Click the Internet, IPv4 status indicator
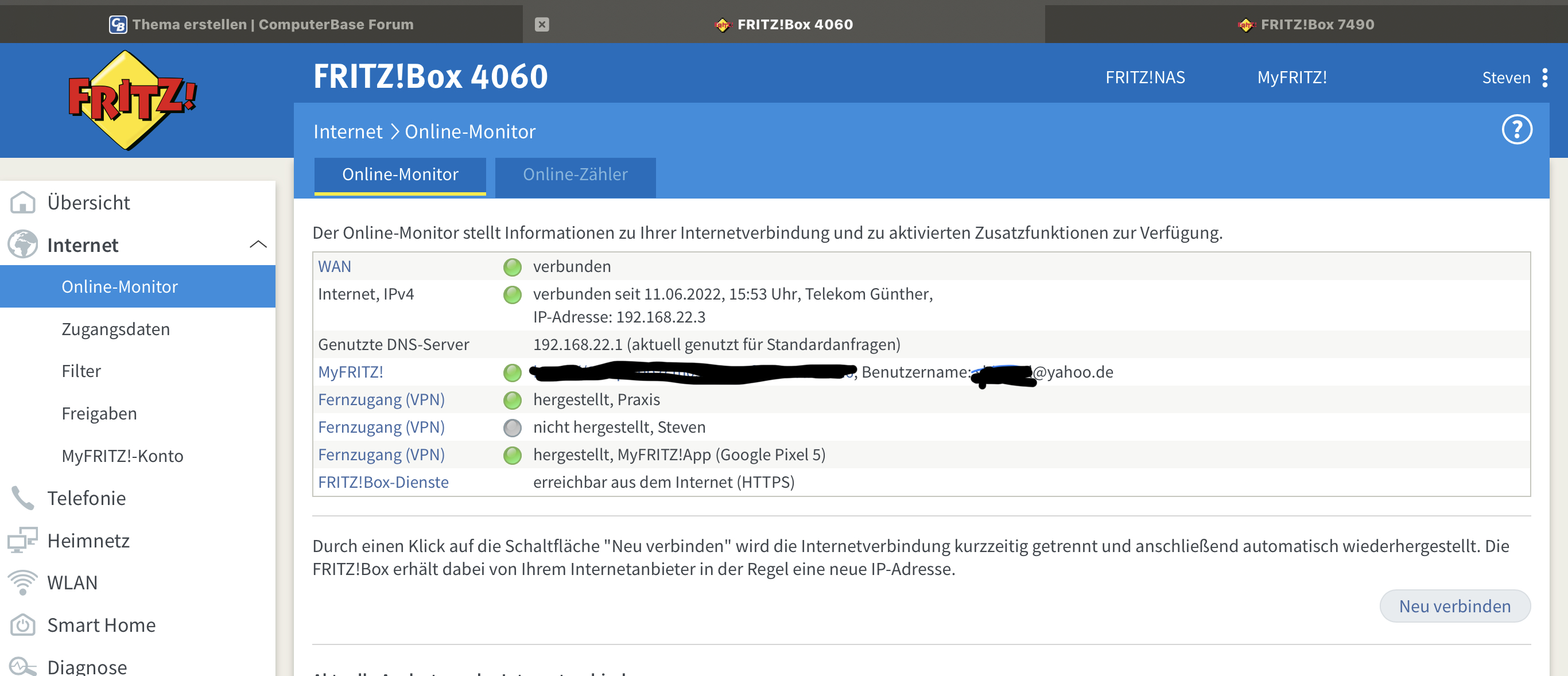 (x=513, y=295)
